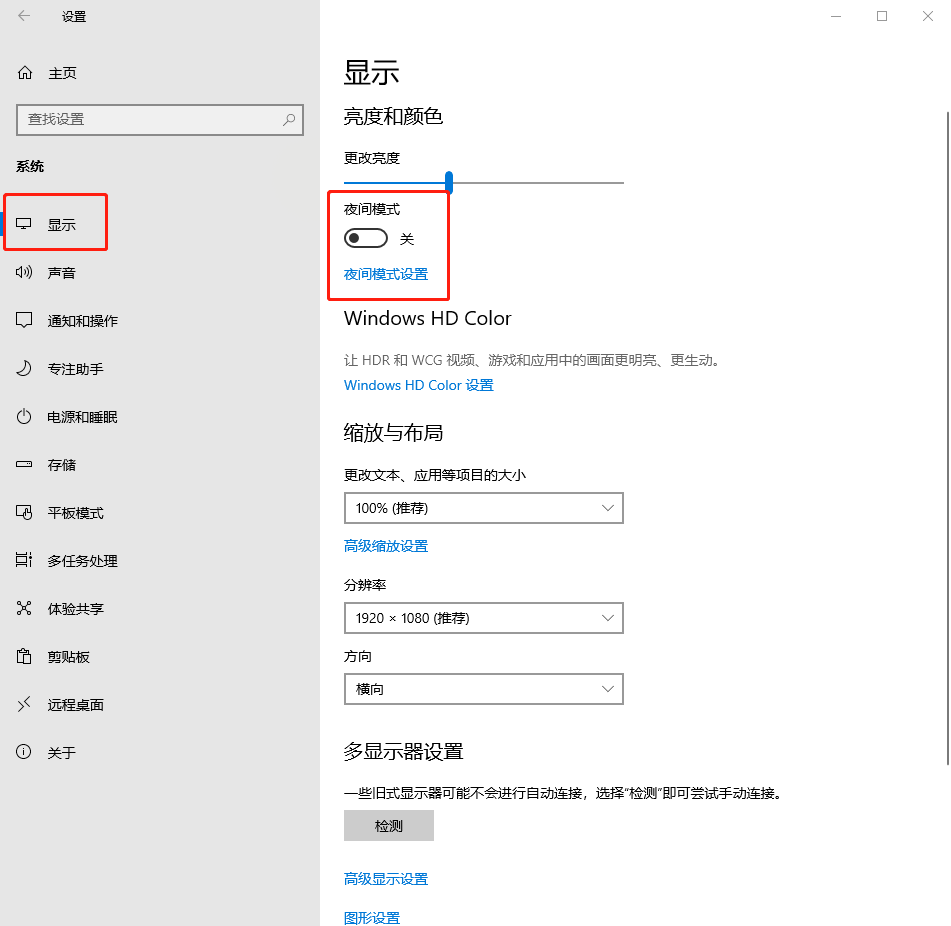Click the info icon beside 关于
This screenshot has height=926, width=951.
click(24, 752)
